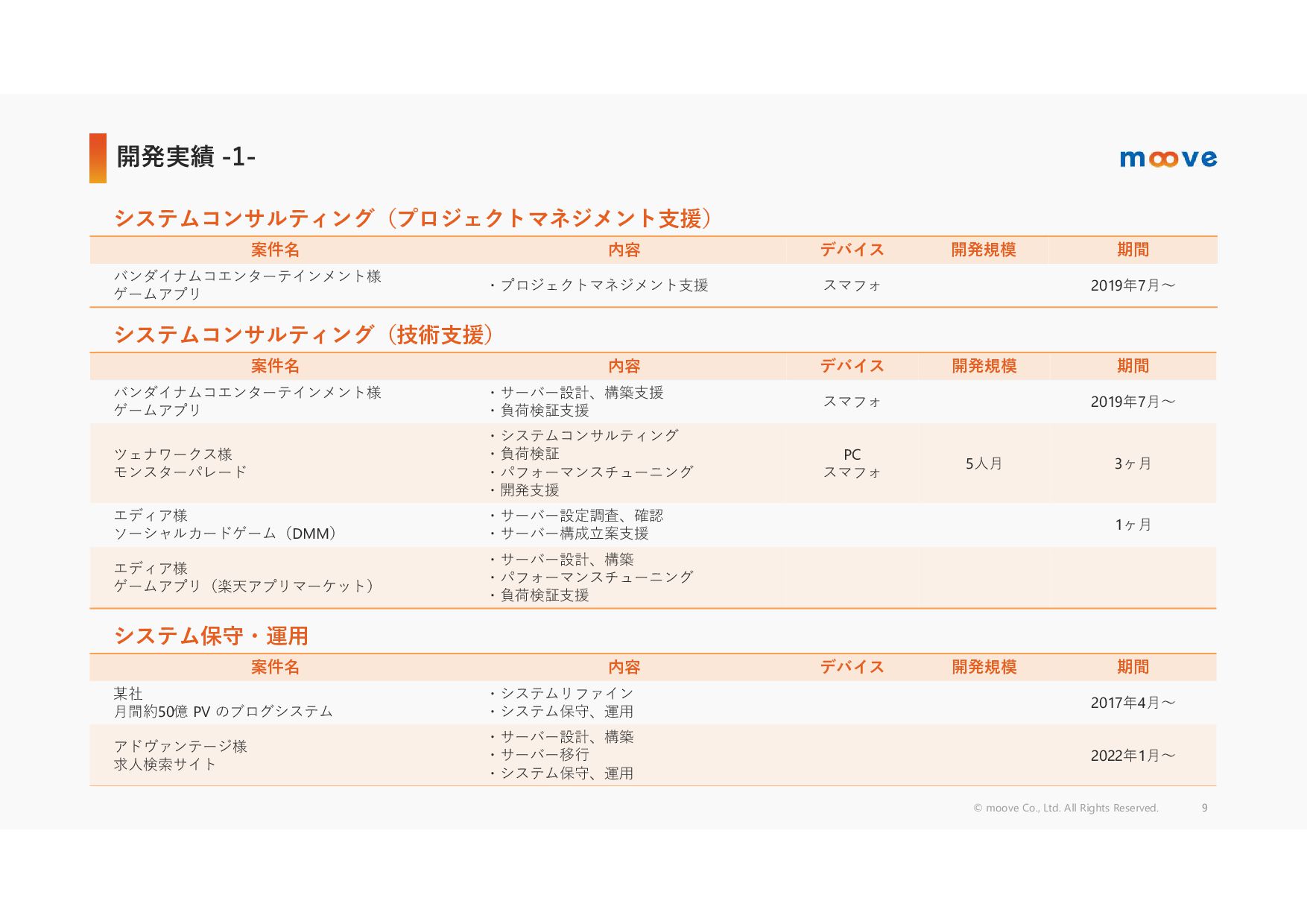Click the 2022年1月～ period value
1307x924 pixels.
(x=1133, y=756)
